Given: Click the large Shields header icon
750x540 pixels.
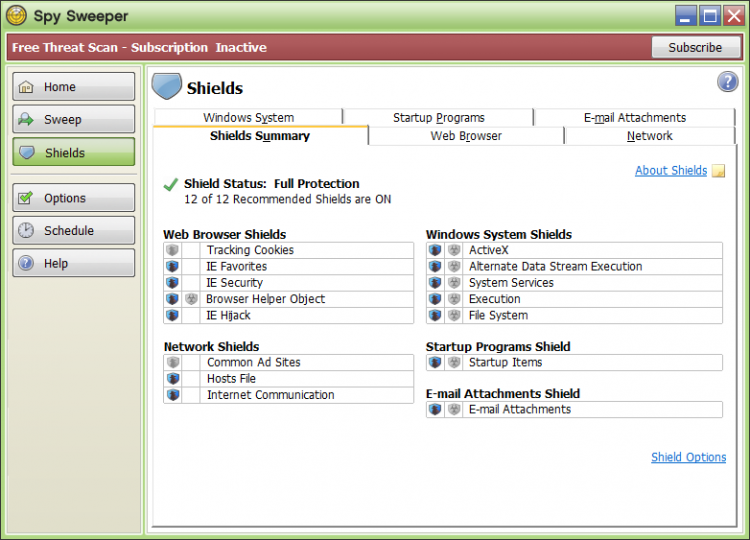Looking at the screenshot, I should [166, 86].
